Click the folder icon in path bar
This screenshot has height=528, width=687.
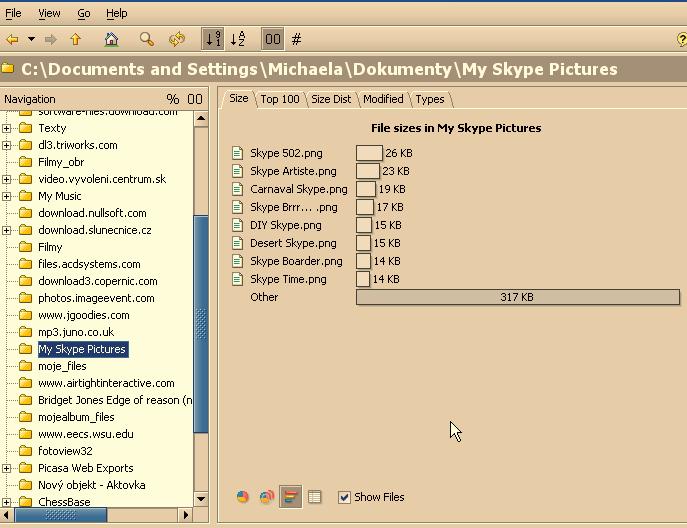point(7,68)
